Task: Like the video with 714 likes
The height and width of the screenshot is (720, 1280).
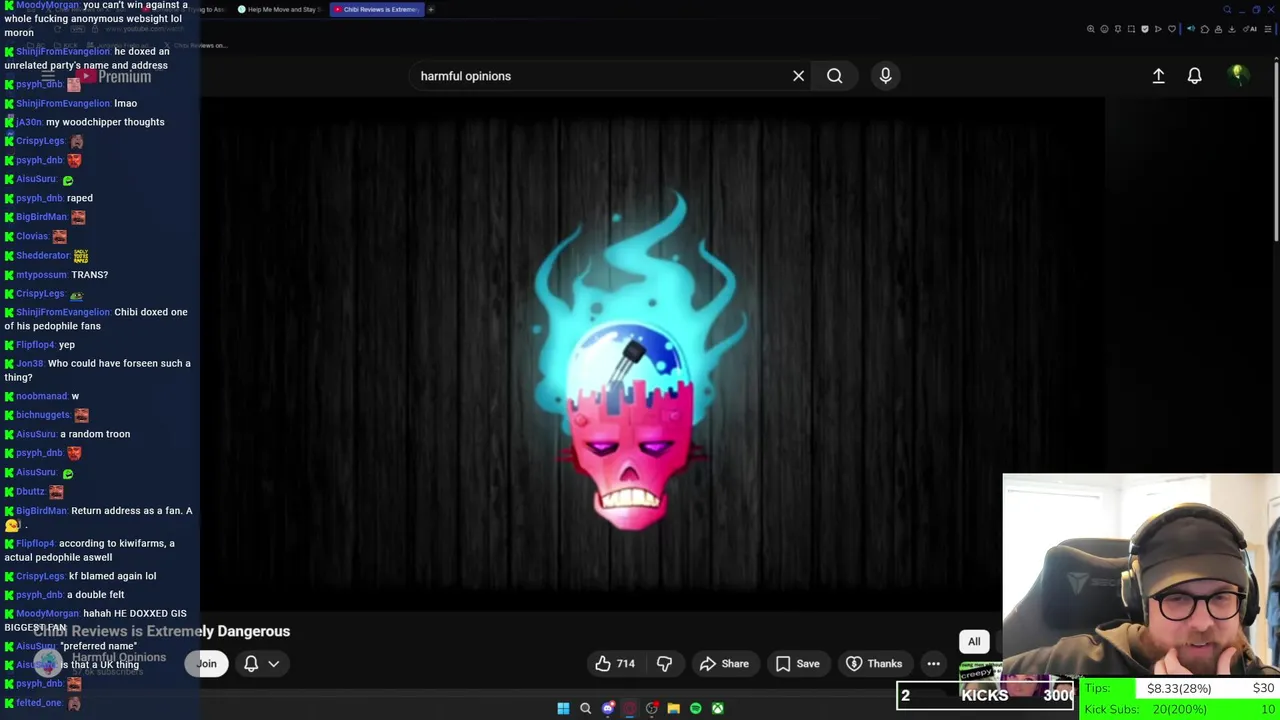Action: click(x=615, y=664)
